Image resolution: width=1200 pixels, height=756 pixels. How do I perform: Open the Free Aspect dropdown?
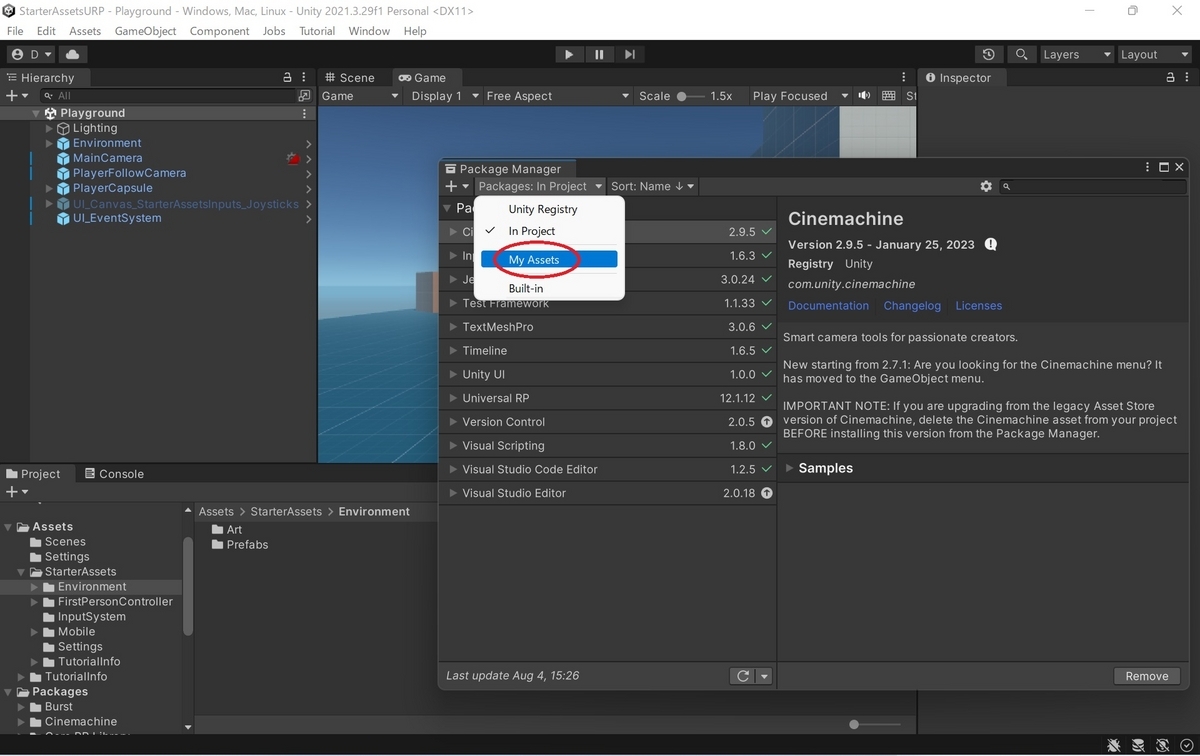[558, 96]
